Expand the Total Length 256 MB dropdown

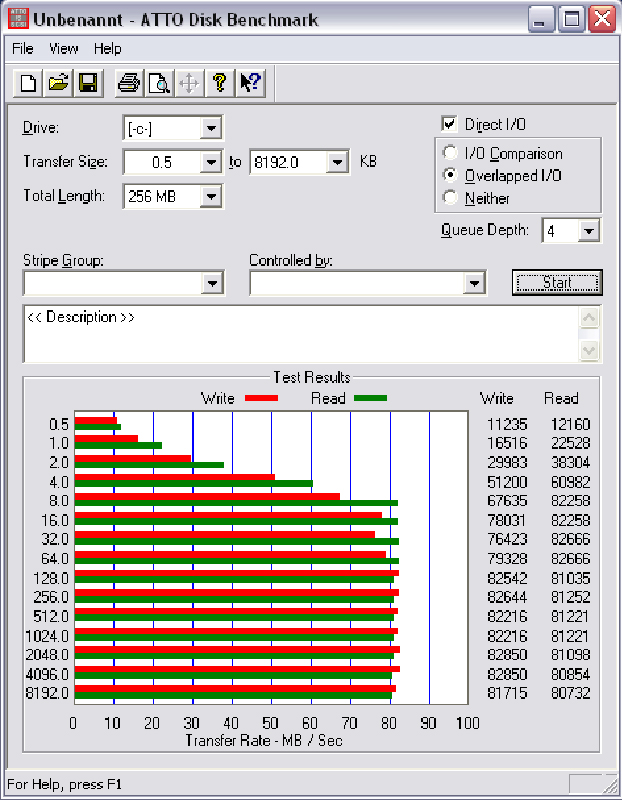211,196
